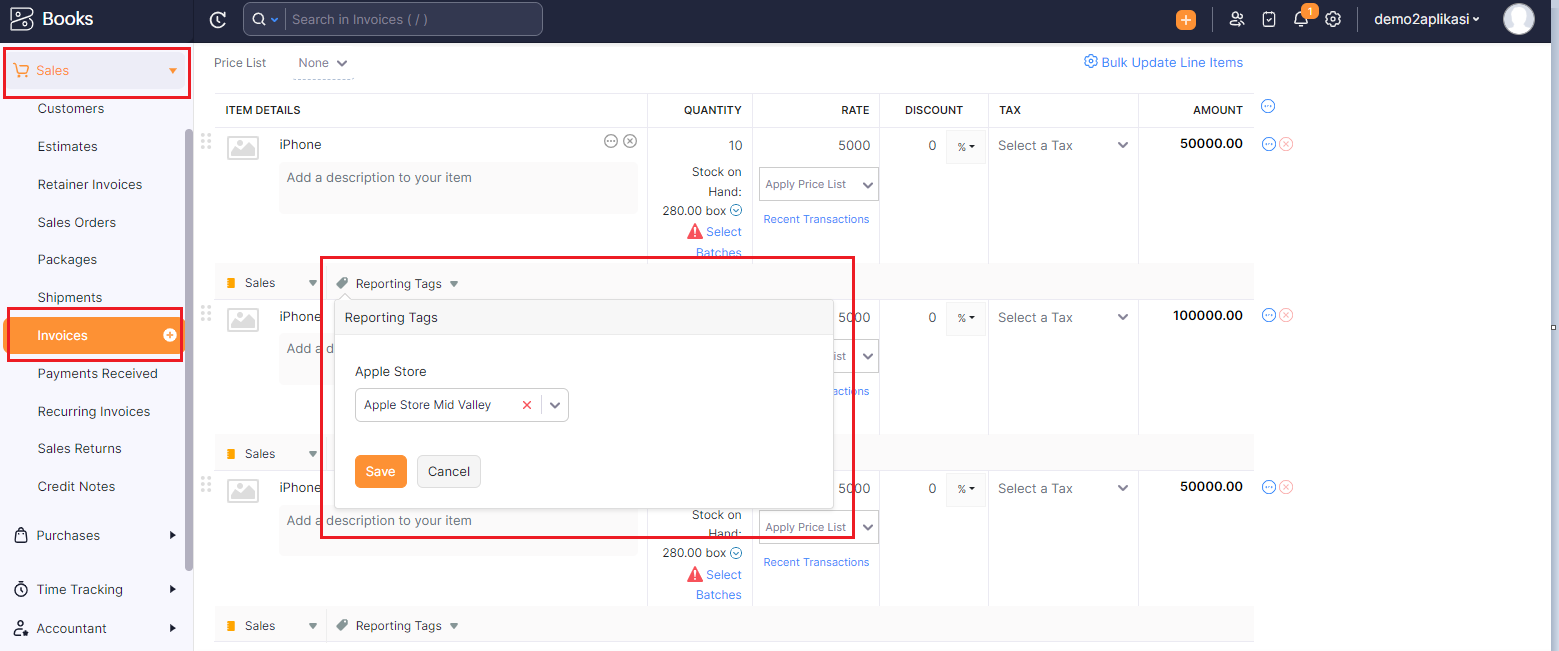Open Packages in sidebar
The height and width of the screenshot is (651, 1559).
tap(68, 260)
